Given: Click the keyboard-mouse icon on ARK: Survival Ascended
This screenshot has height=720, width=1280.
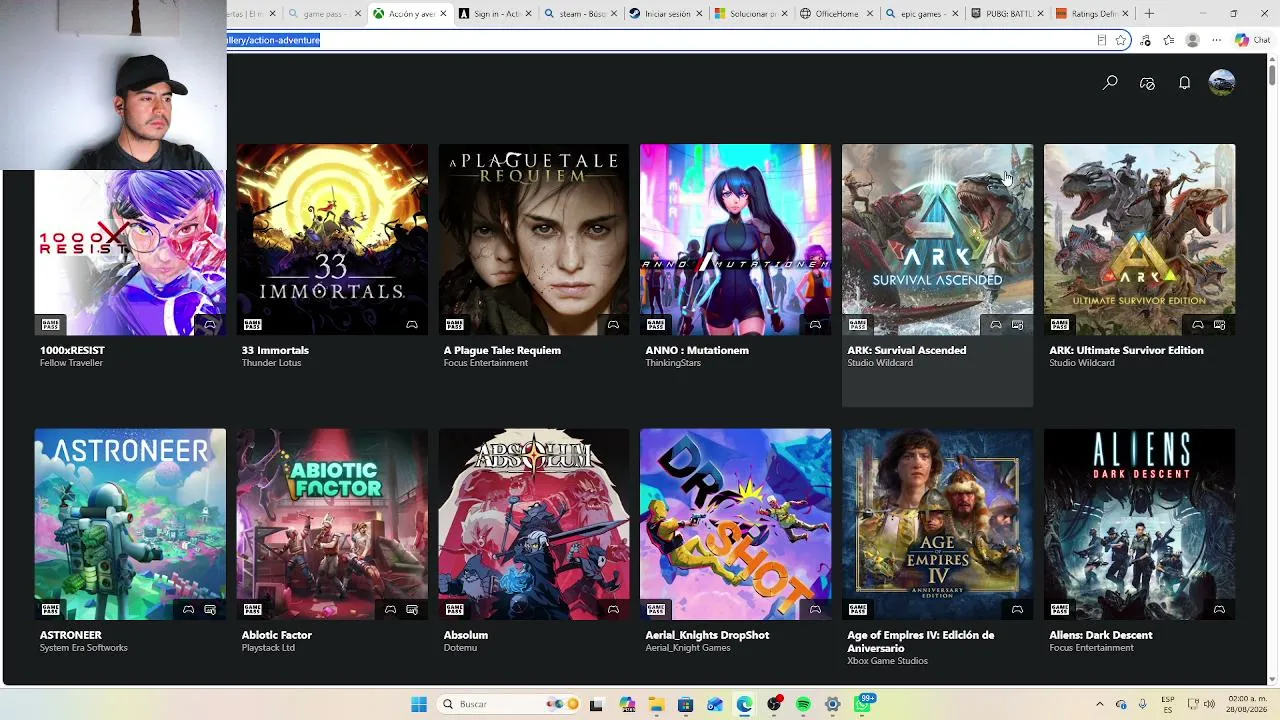Looking at the screenshot, I should pyautogui.click(x=1017, y=324).
